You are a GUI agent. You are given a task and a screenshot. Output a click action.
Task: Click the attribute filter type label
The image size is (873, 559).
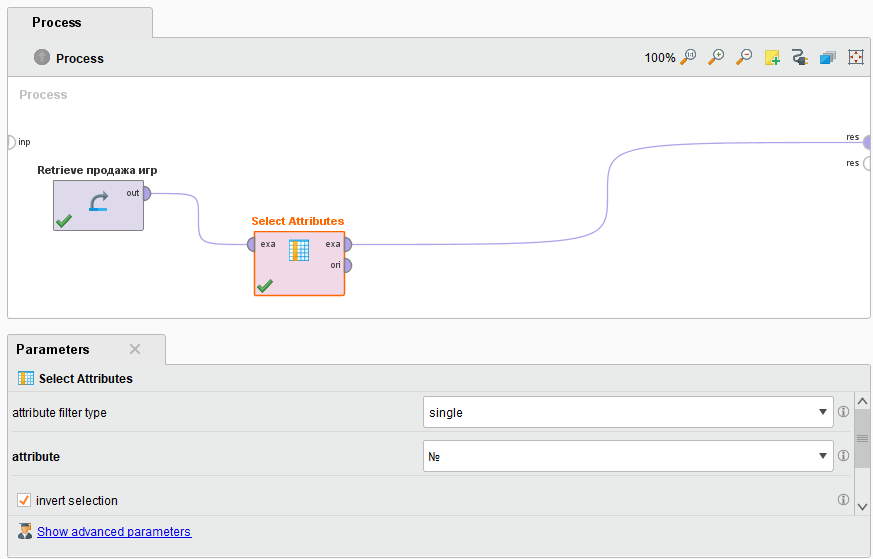(x=60, y=413)
